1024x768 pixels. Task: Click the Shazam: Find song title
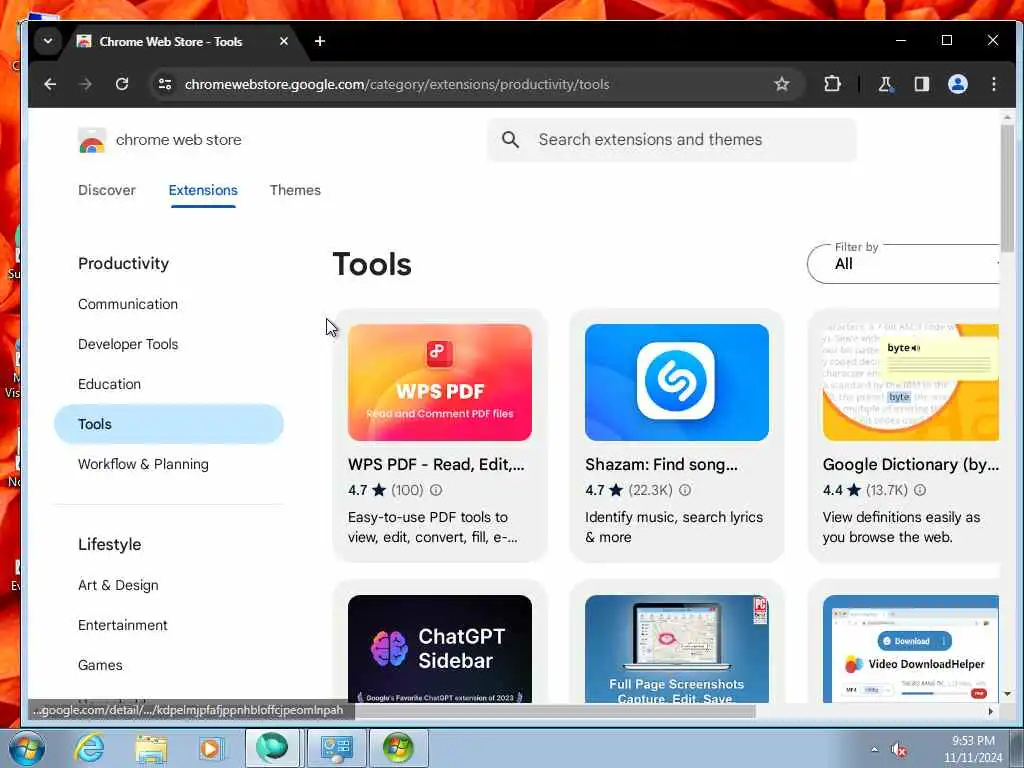coord(661,464)
